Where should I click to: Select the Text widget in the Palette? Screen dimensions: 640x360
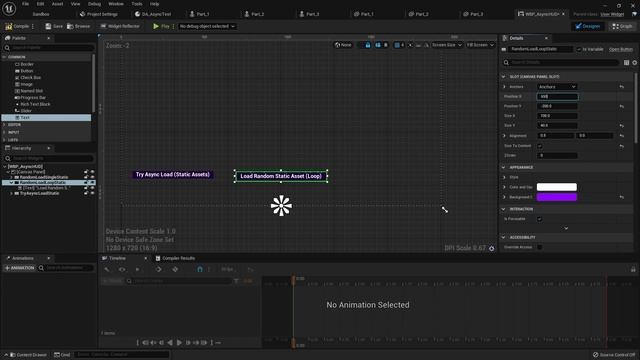click(47, 118)
